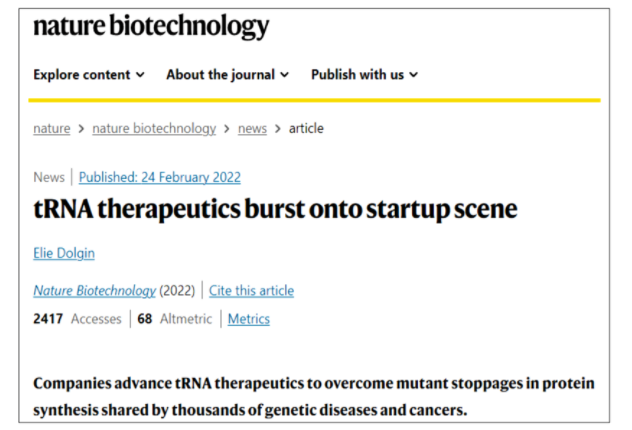Navigate to the news breadcrumb

[252, 128]
